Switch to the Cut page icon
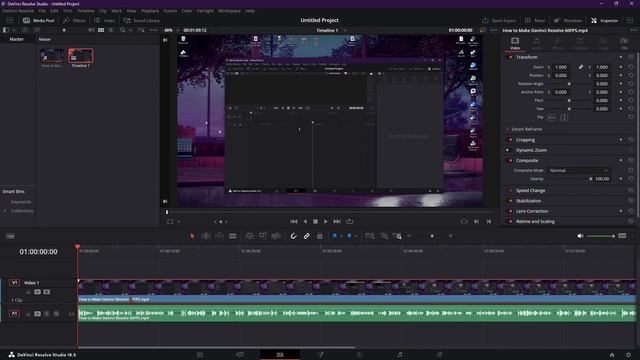 coord(240,355)
